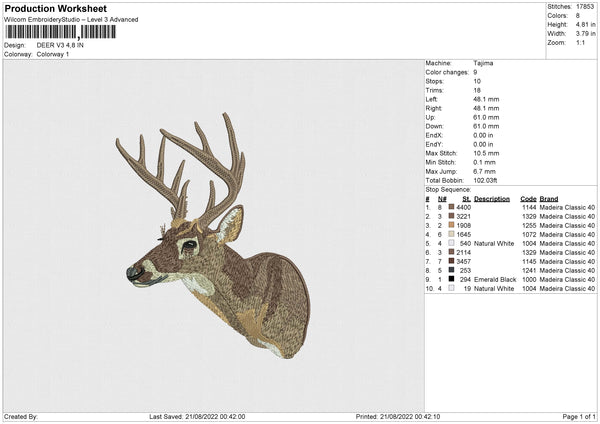600x424 pixels.
Task: Click the Stop Sequence heading
Action: click(x=447, y=188)
